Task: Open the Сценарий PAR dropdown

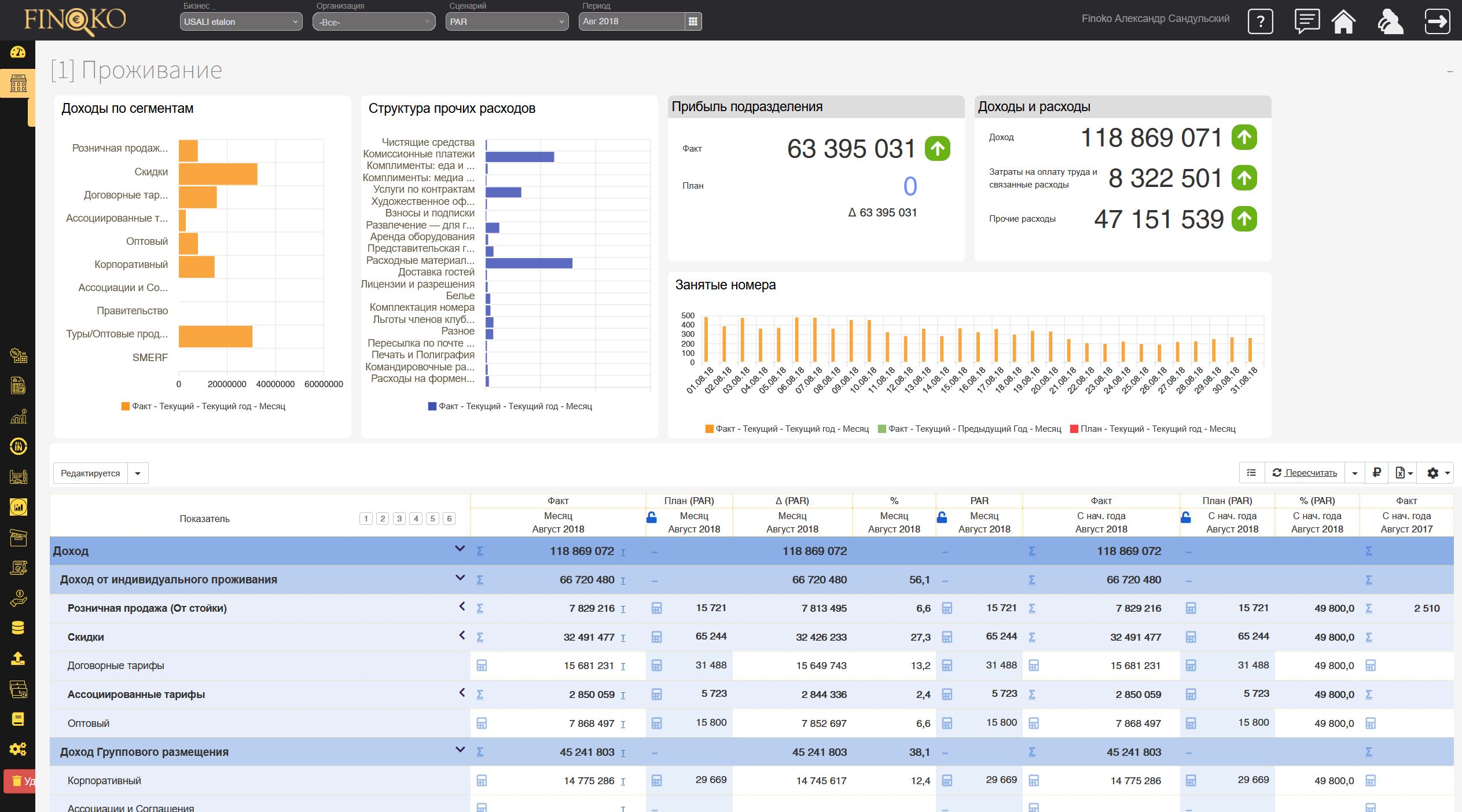Action: 506,21
